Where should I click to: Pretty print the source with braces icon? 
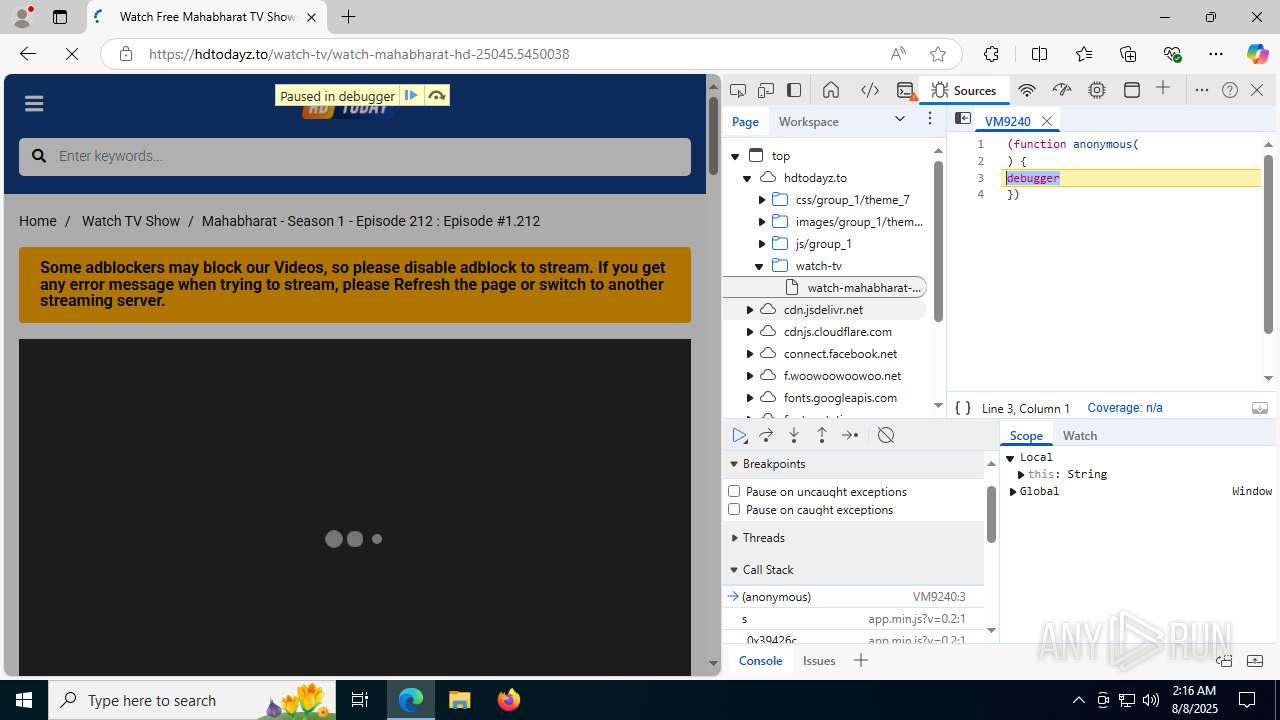tap(963, 408)
